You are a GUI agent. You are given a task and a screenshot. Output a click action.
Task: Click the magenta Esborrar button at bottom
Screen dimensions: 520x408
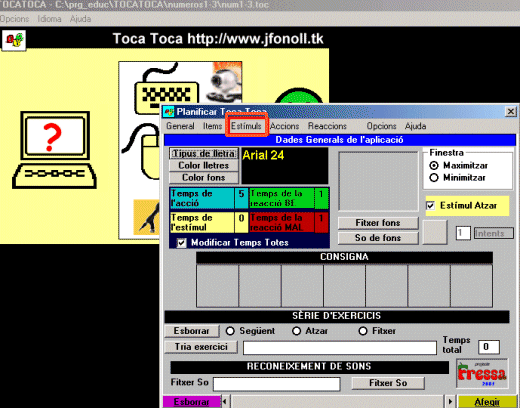[192, 402]
